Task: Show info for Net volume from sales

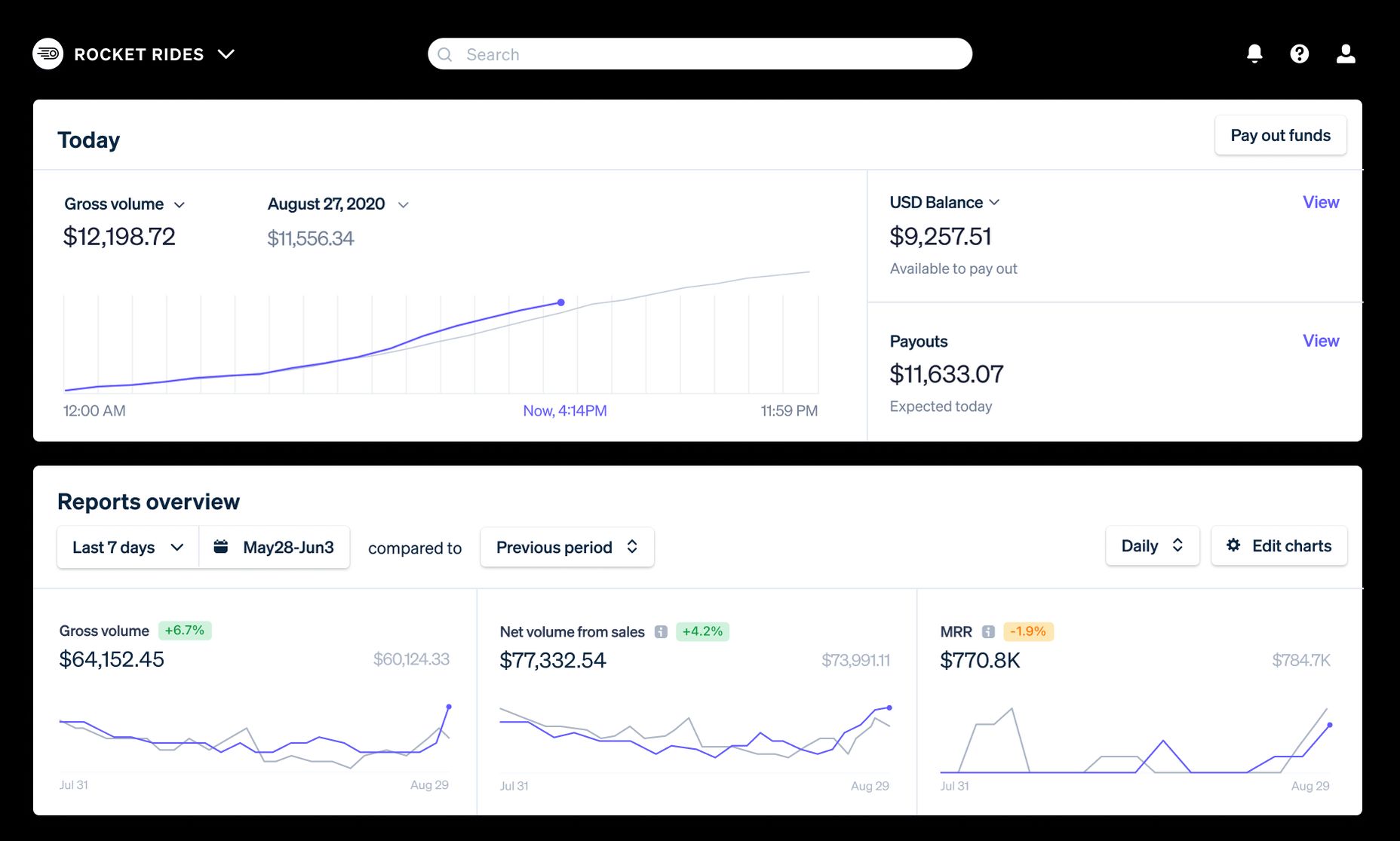Action: tap(661, 632)
